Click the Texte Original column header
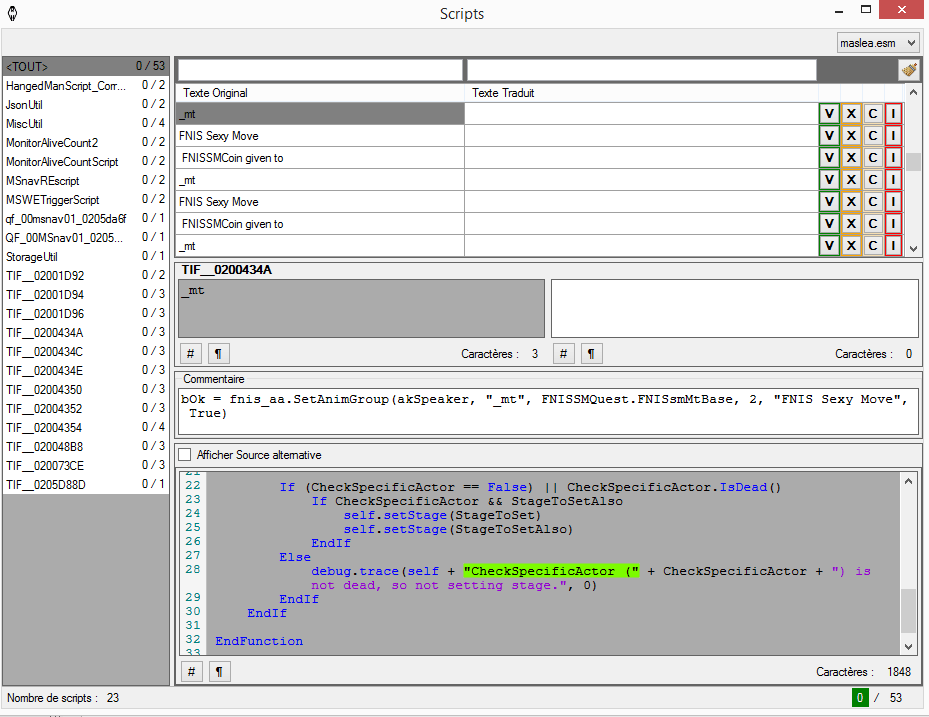Screen dimensions: 929x717 point(321,93)
